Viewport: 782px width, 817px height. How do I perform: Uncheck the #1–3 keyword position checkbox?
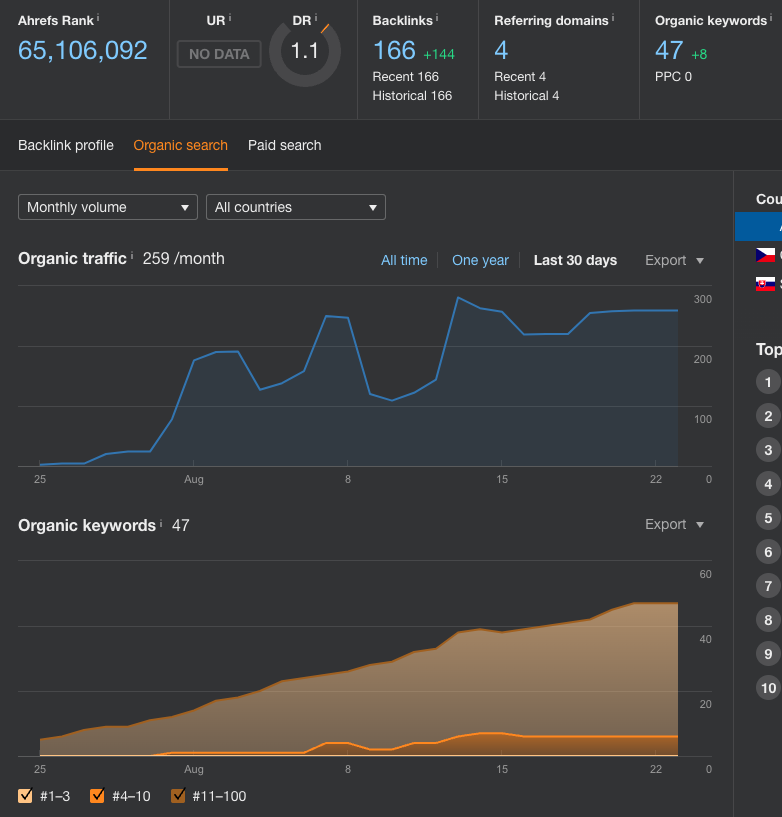[x=25, y=796]
